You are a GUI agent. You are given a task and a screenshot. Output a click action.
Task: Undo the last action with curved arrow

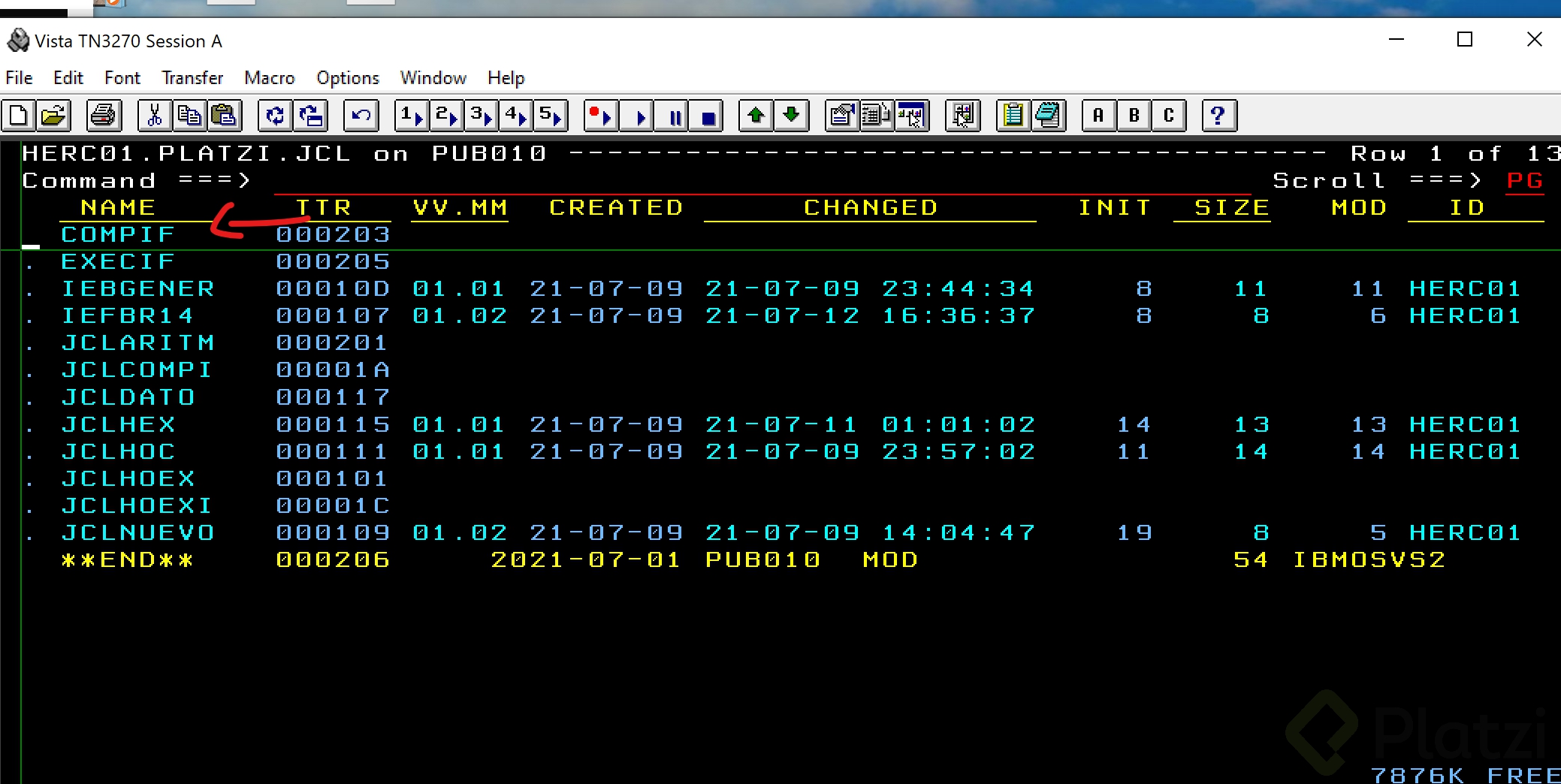pos(361,116)
